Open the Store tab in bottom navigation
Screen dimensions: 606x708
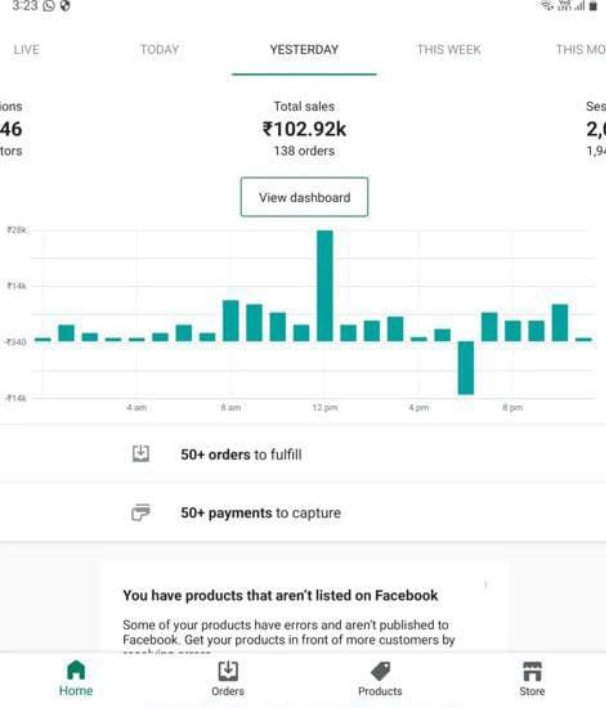pos(532,678)
